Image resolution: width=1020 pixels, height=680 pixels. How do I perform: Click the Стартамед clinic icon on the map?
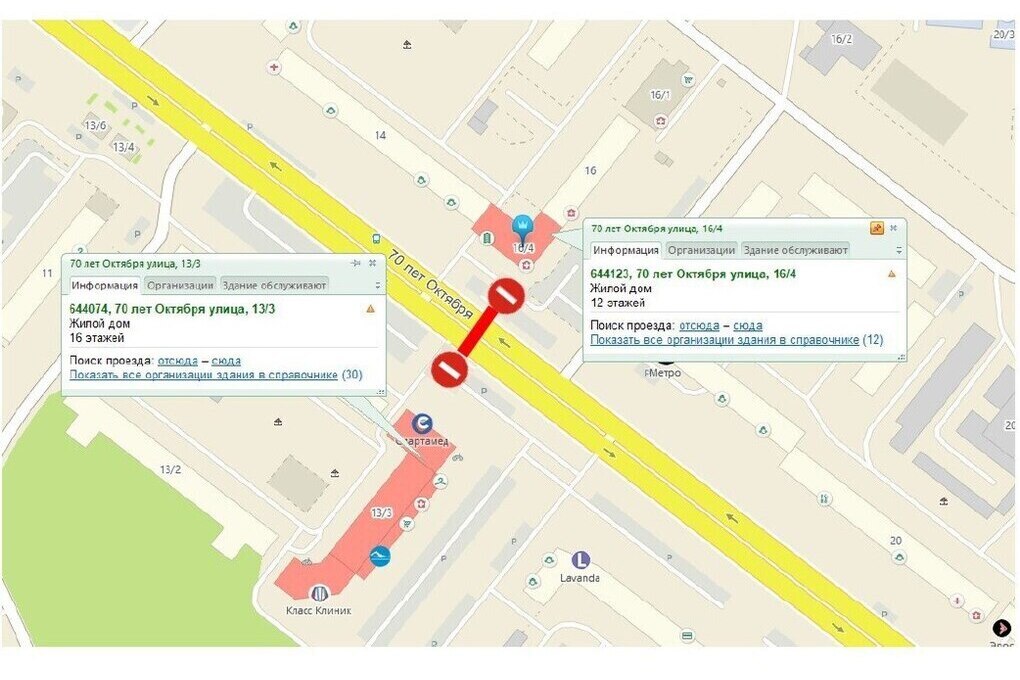422,425
